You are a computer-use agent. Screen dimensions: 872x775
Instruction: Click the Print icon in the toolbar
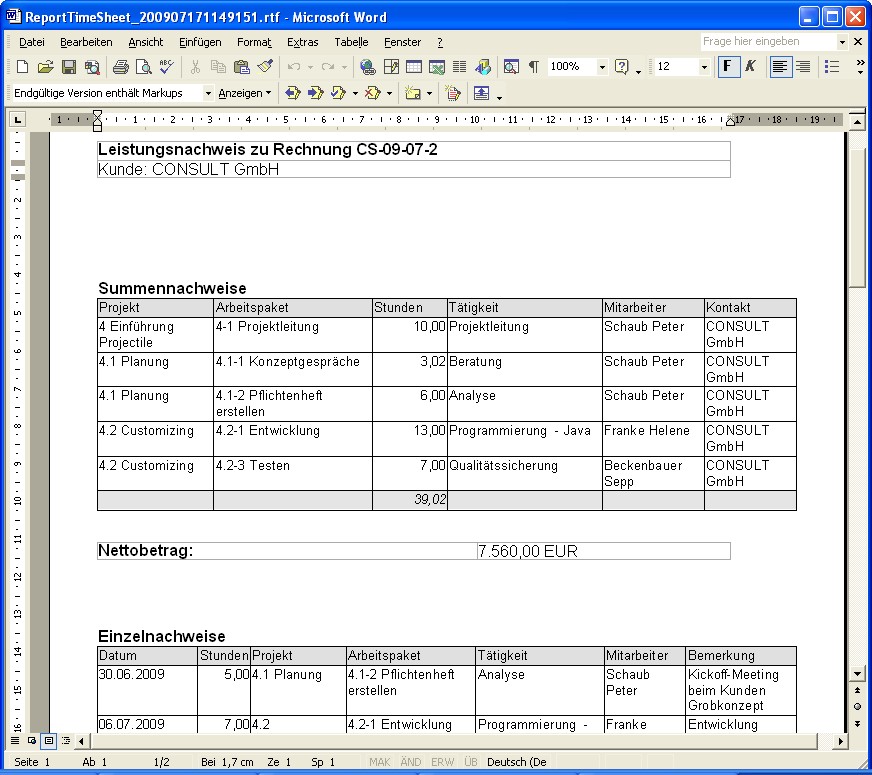(121, 67)
